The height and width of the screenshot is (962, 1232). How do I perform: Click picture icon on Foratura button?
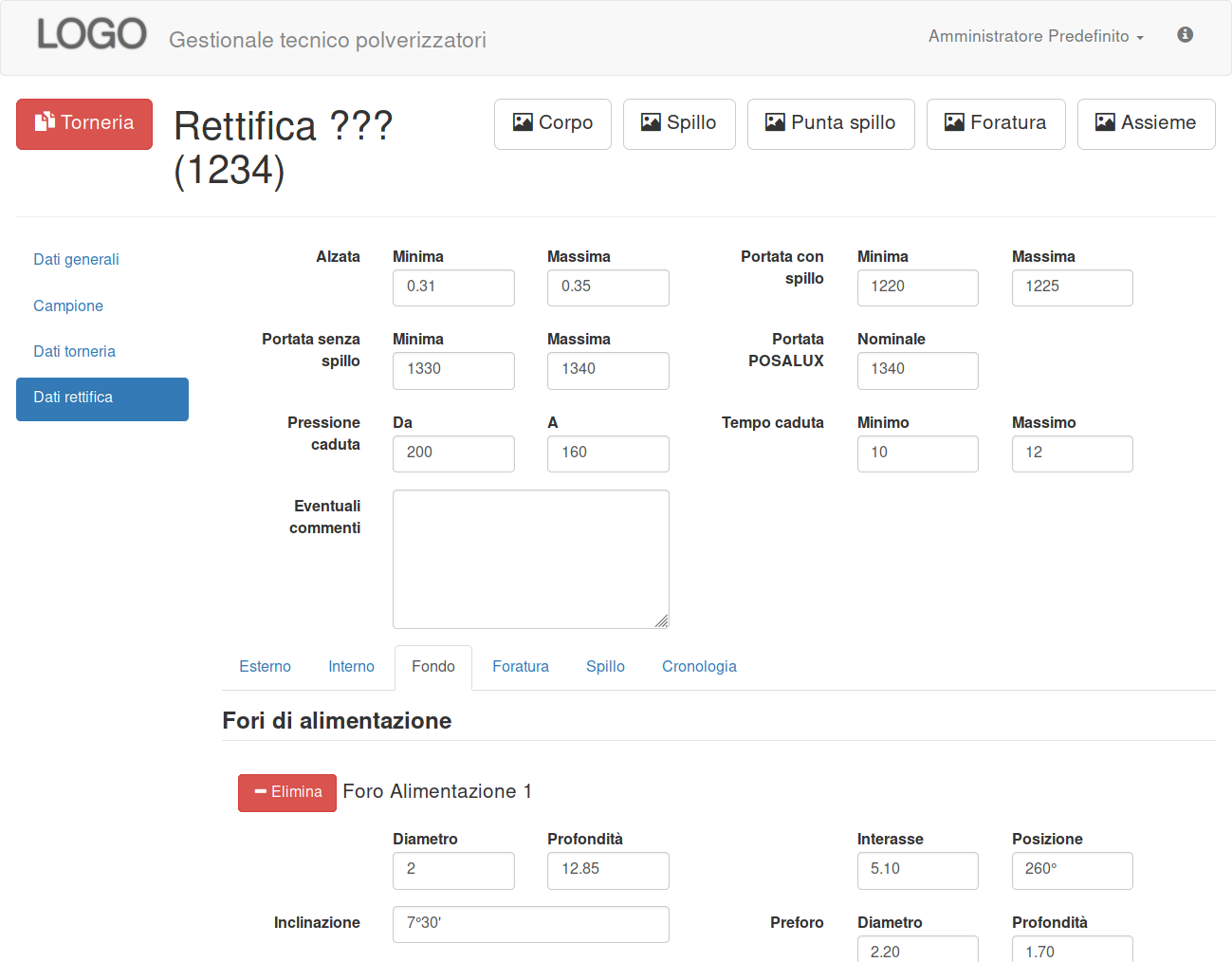[x=954, y=122]
